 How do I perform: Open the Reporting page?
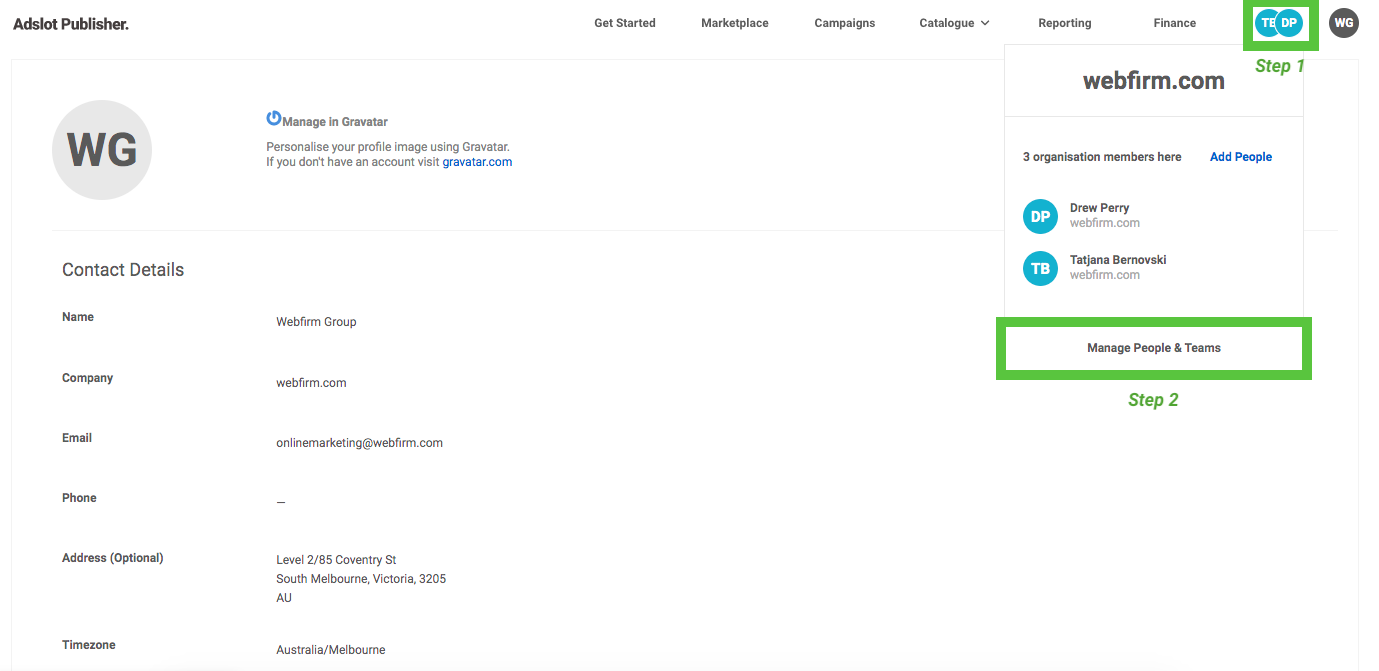point(1065,23)
